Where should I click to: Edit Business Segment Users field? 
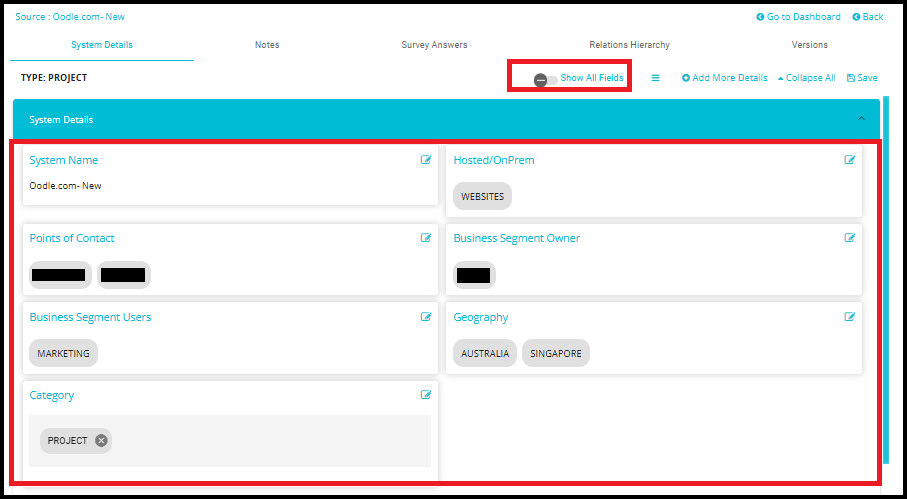pyautogui.click(x=426, y=317)
